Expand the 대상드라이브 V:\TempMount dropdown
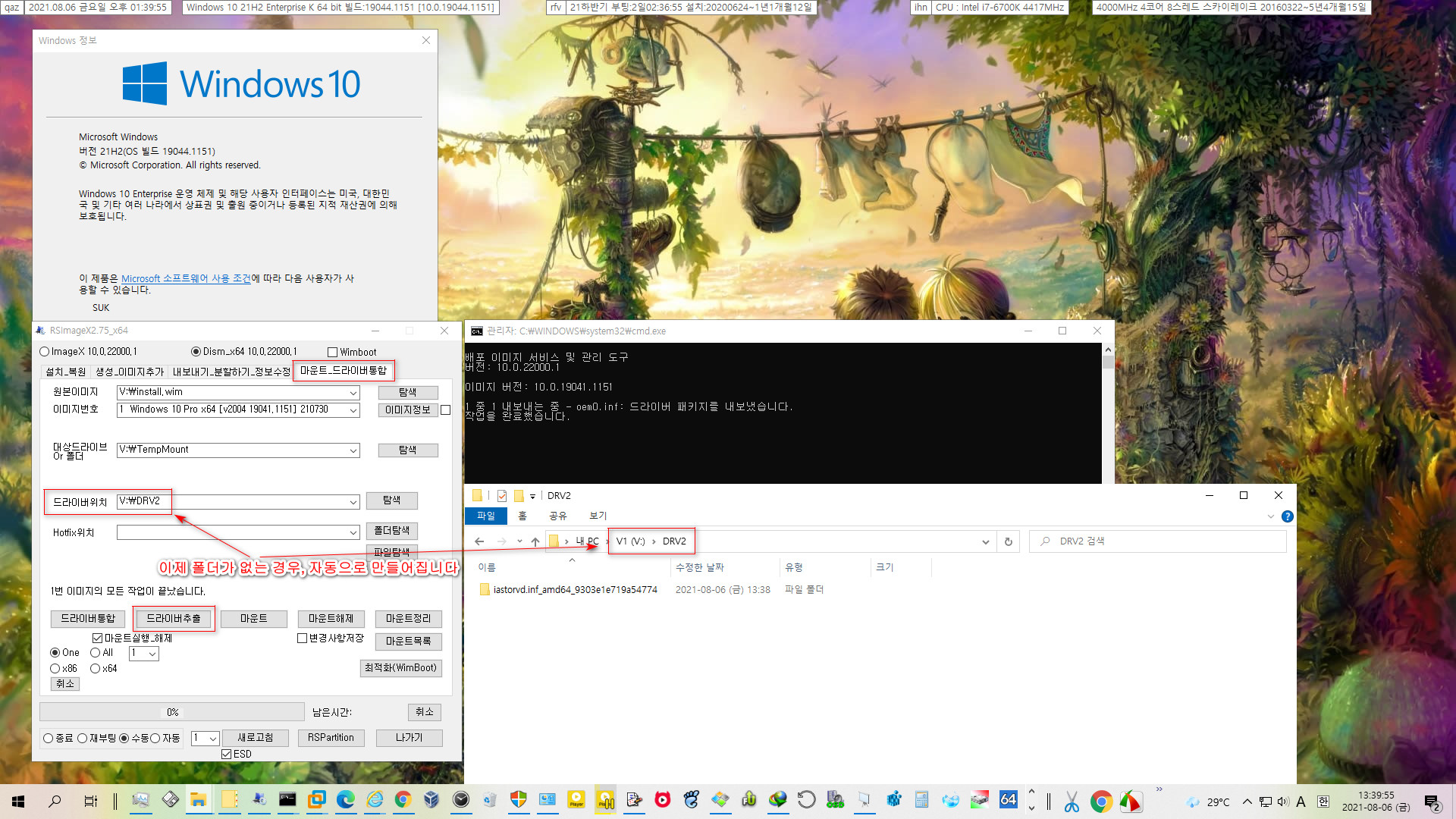 [353, 450]
